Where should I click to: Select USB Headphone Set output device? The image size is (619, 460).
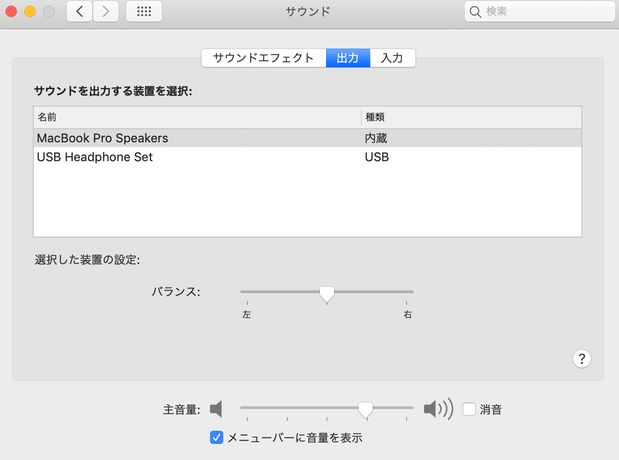pyautogui.click(x=308, y=157)
